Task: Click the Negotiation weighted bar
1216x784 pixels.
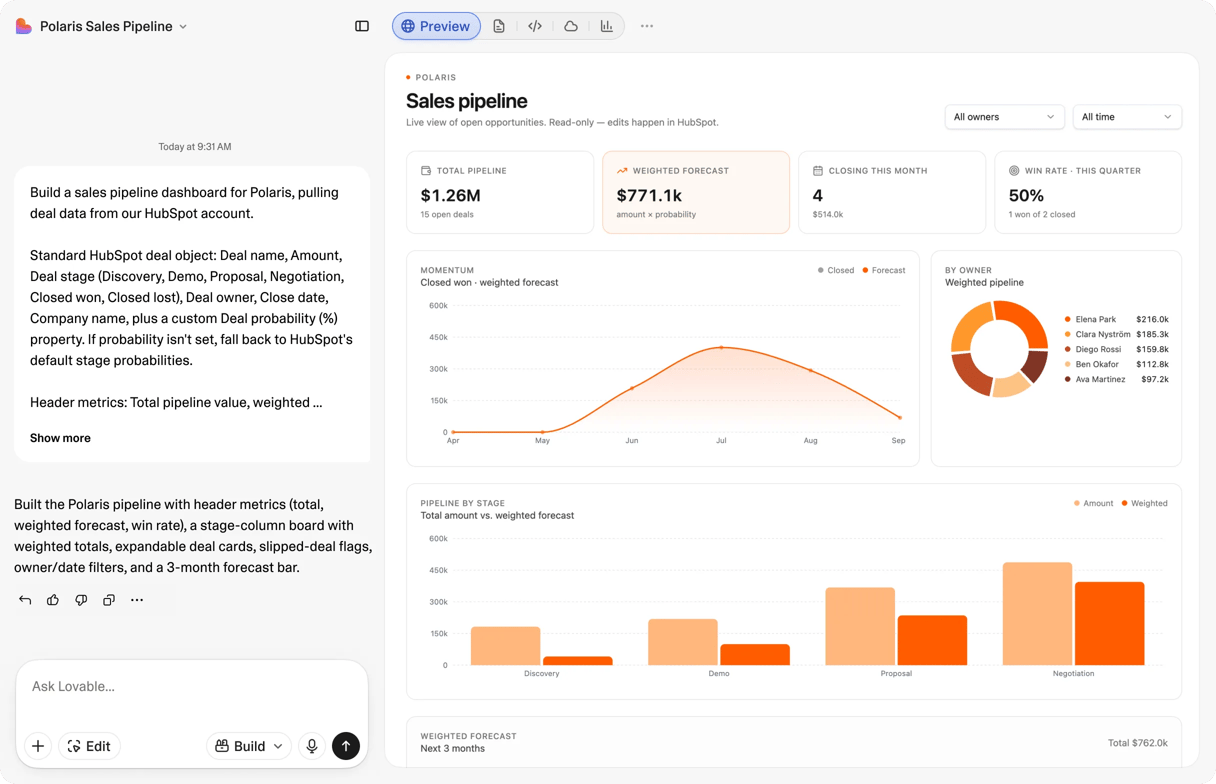Action: pyautogui.click(x=1110, y=624)
